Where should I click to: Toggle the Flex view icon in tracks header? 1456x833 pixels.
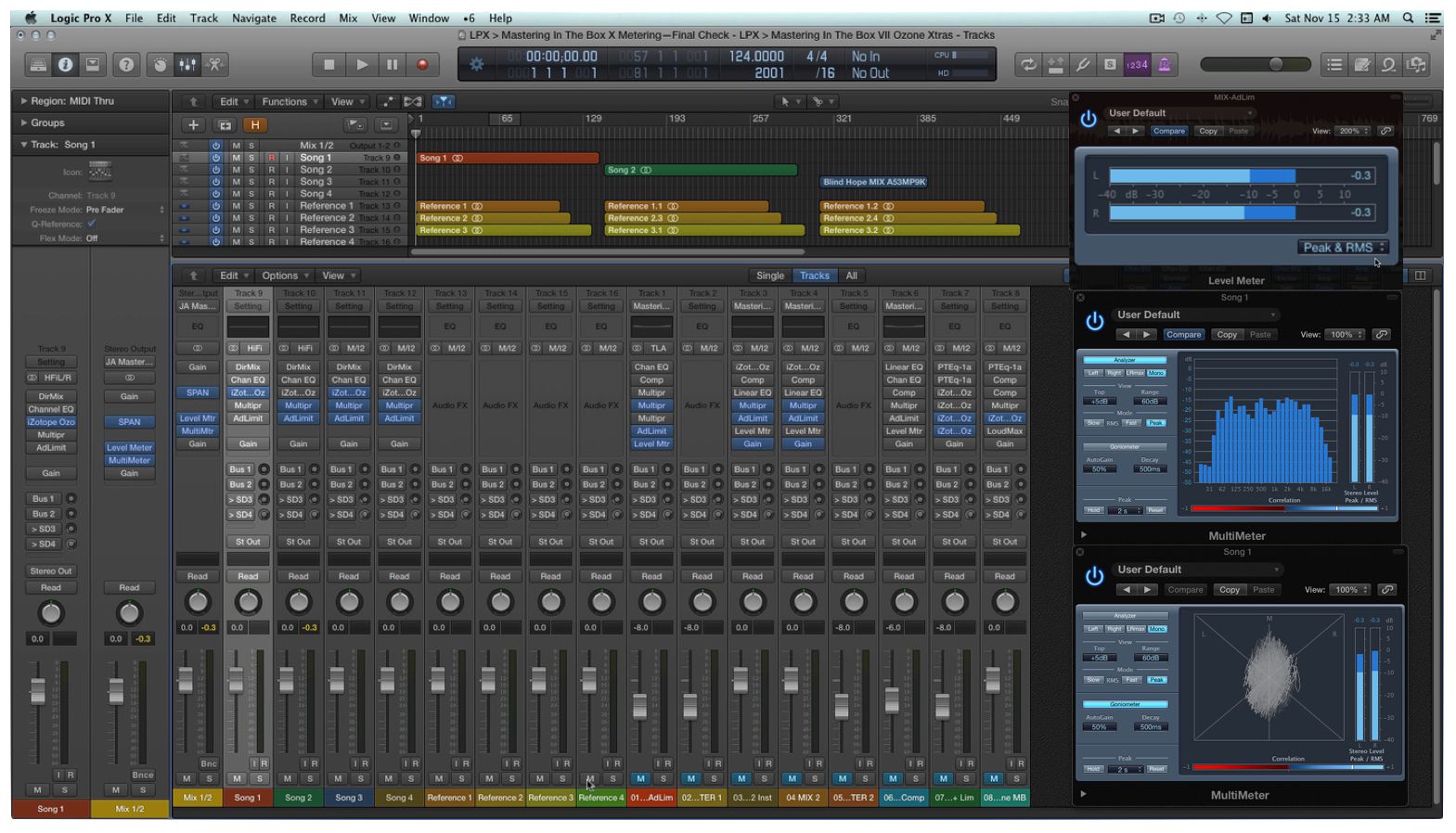(413, 102)
